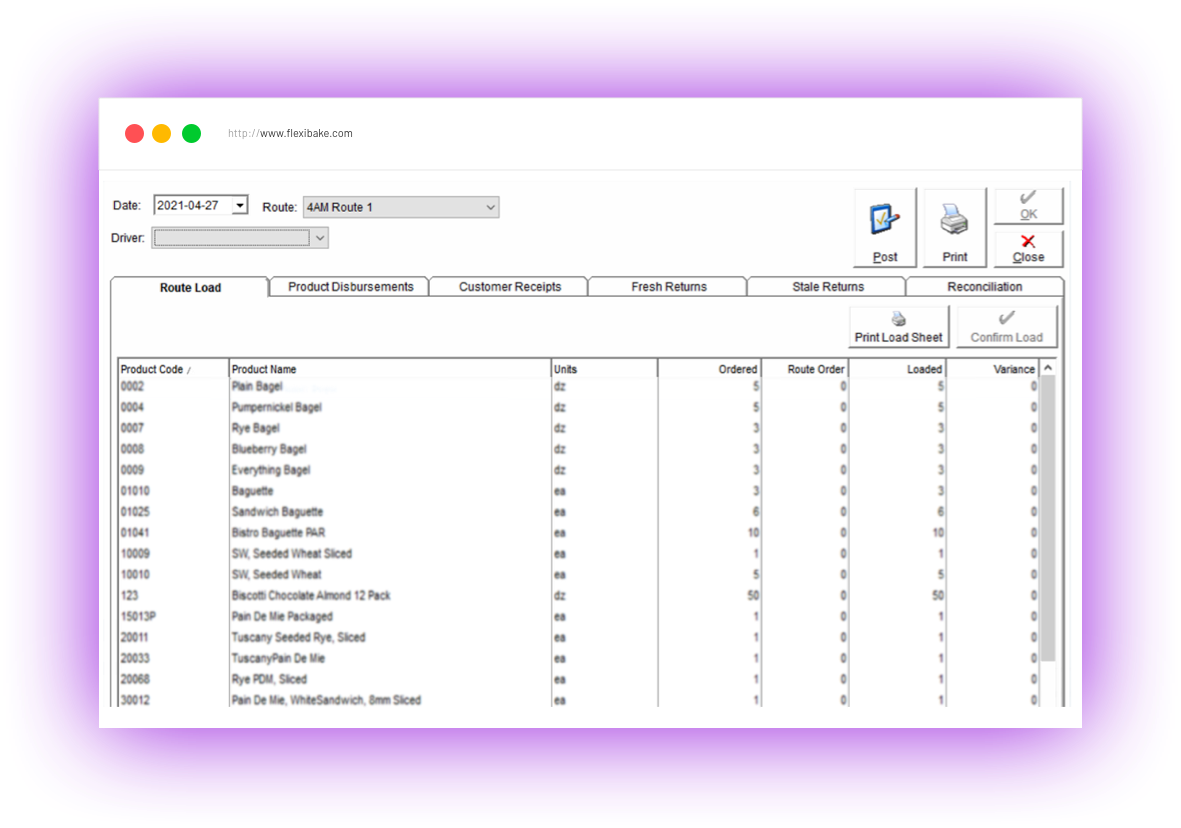The image size is (1181, 828).
Task: Click the green window dot
Action: coord(191,133)
